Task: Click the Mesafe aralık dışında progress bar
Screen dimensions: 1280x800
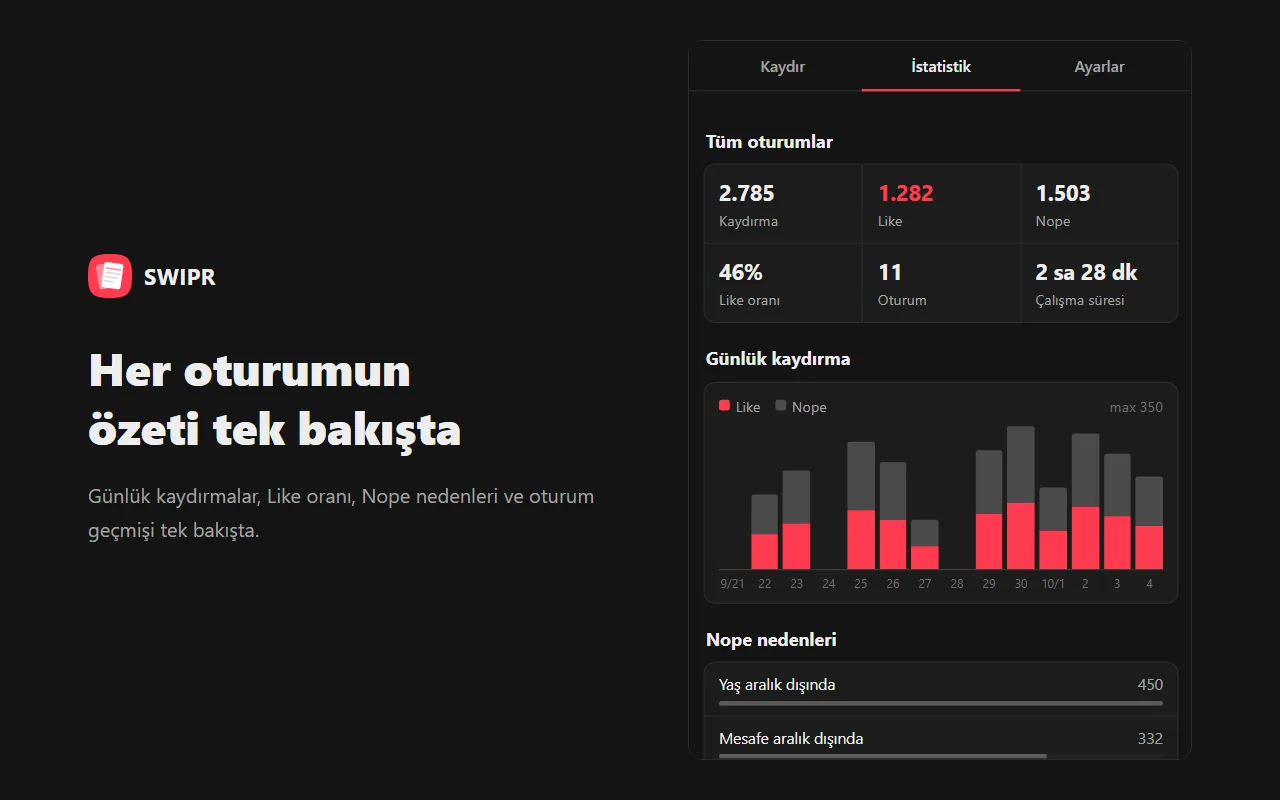Action: [x=941, y=756]
